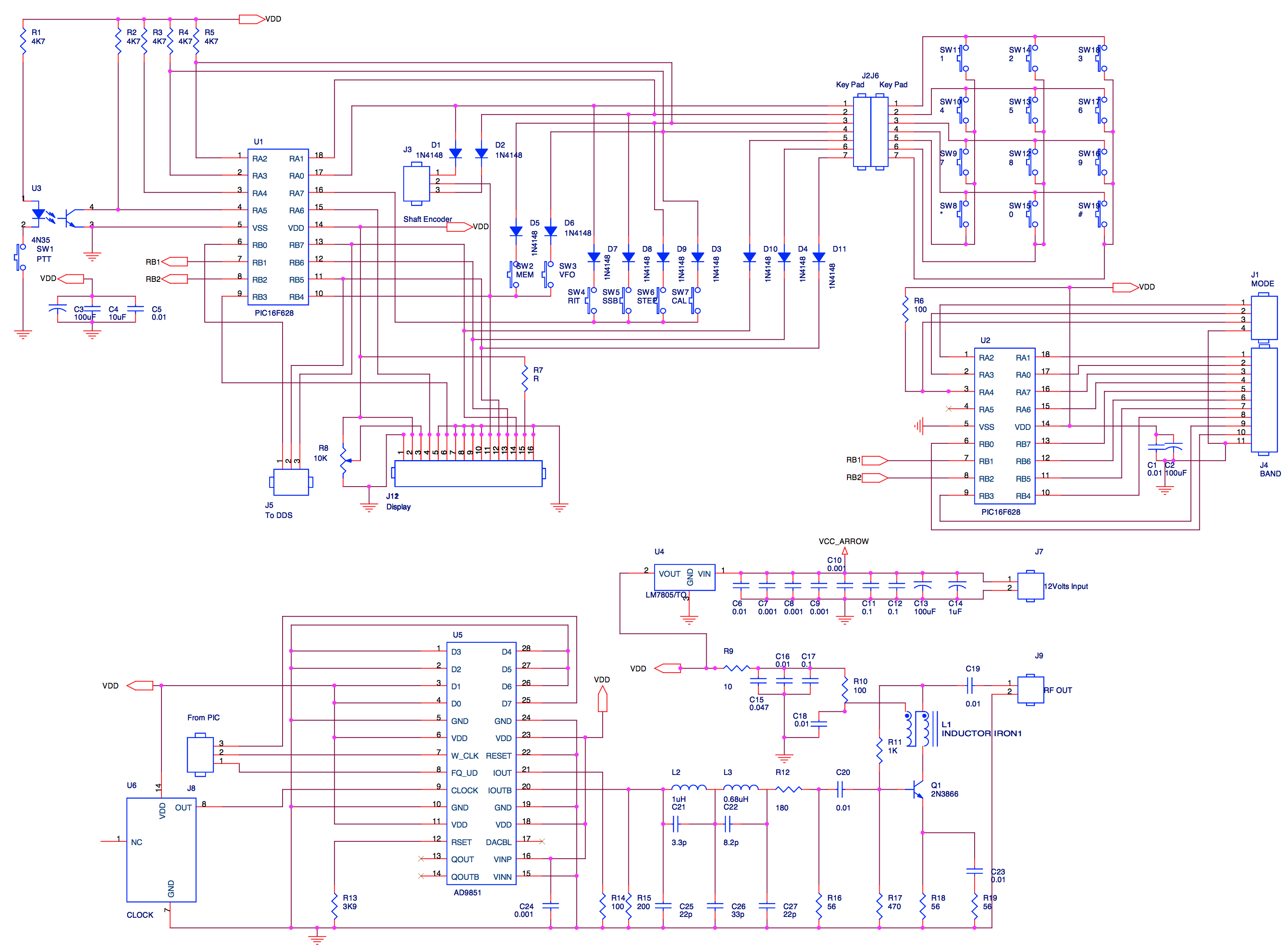Click the SW11 keypad switch for digit 1
Screen dimensions: 1287x952
tap(963, 58)
